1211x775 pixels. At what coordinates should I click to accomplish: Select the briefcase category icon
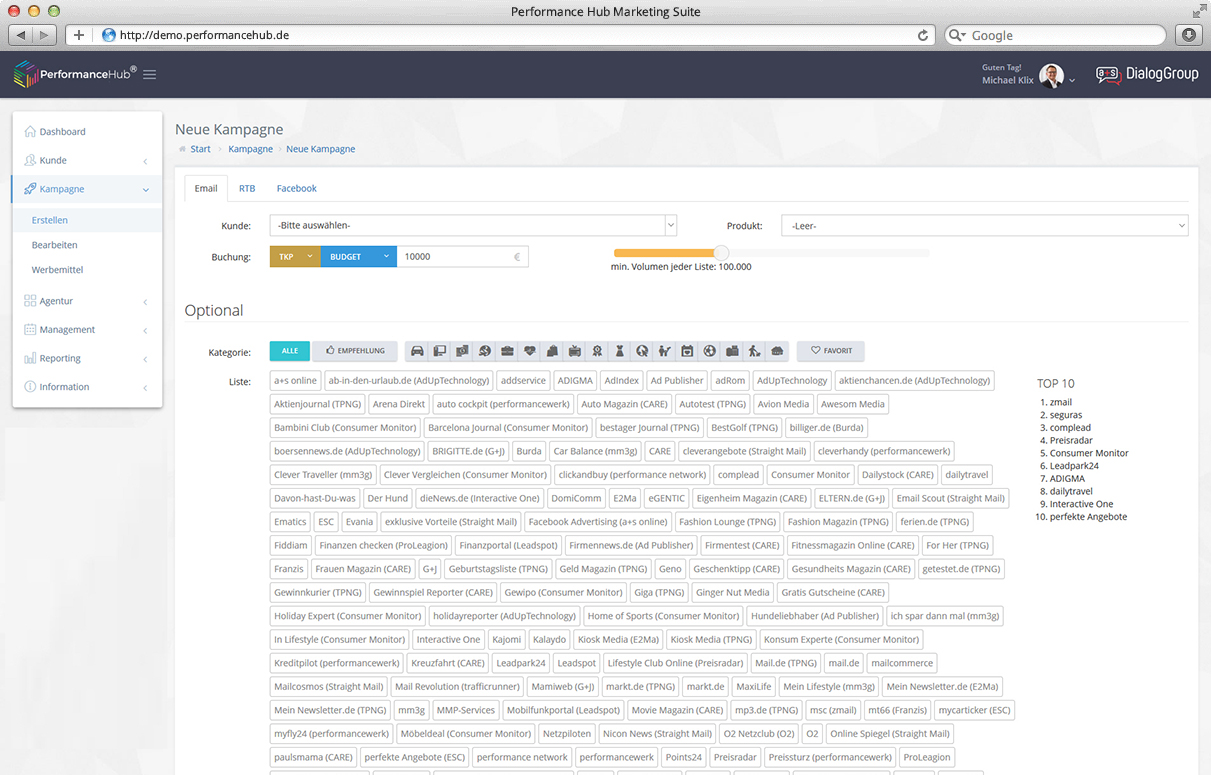coord(507,351)
